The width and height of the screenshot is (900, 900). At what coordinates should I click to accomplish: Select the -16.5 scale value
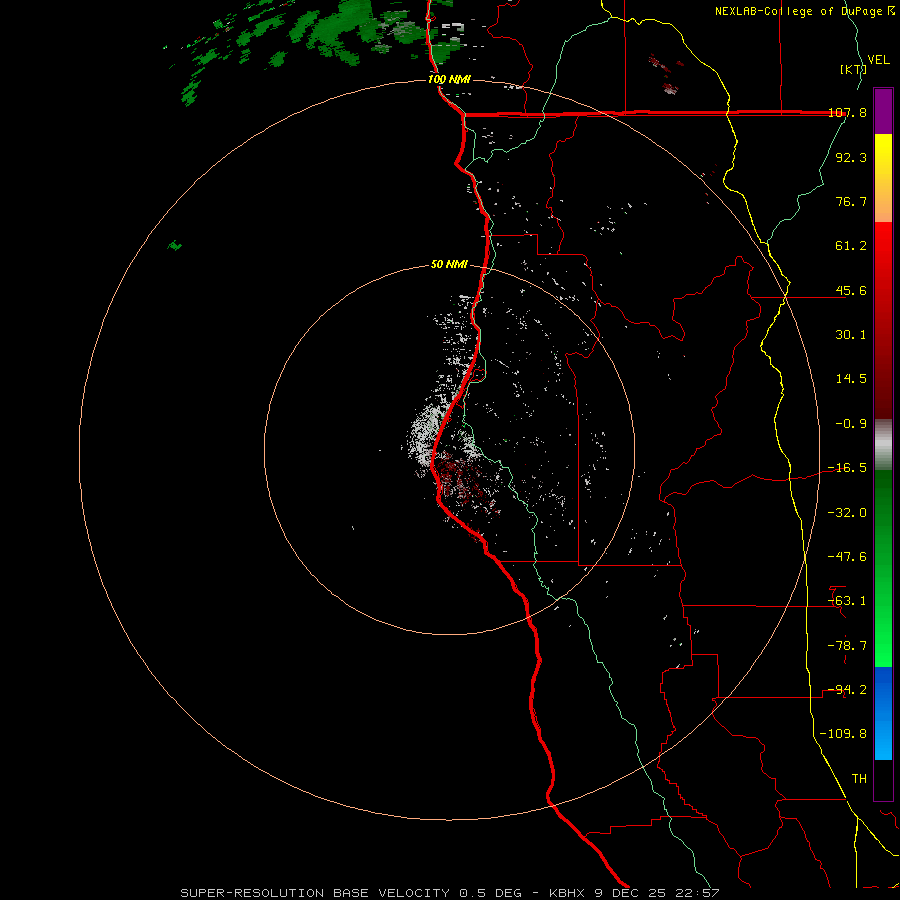coord(847,468)
